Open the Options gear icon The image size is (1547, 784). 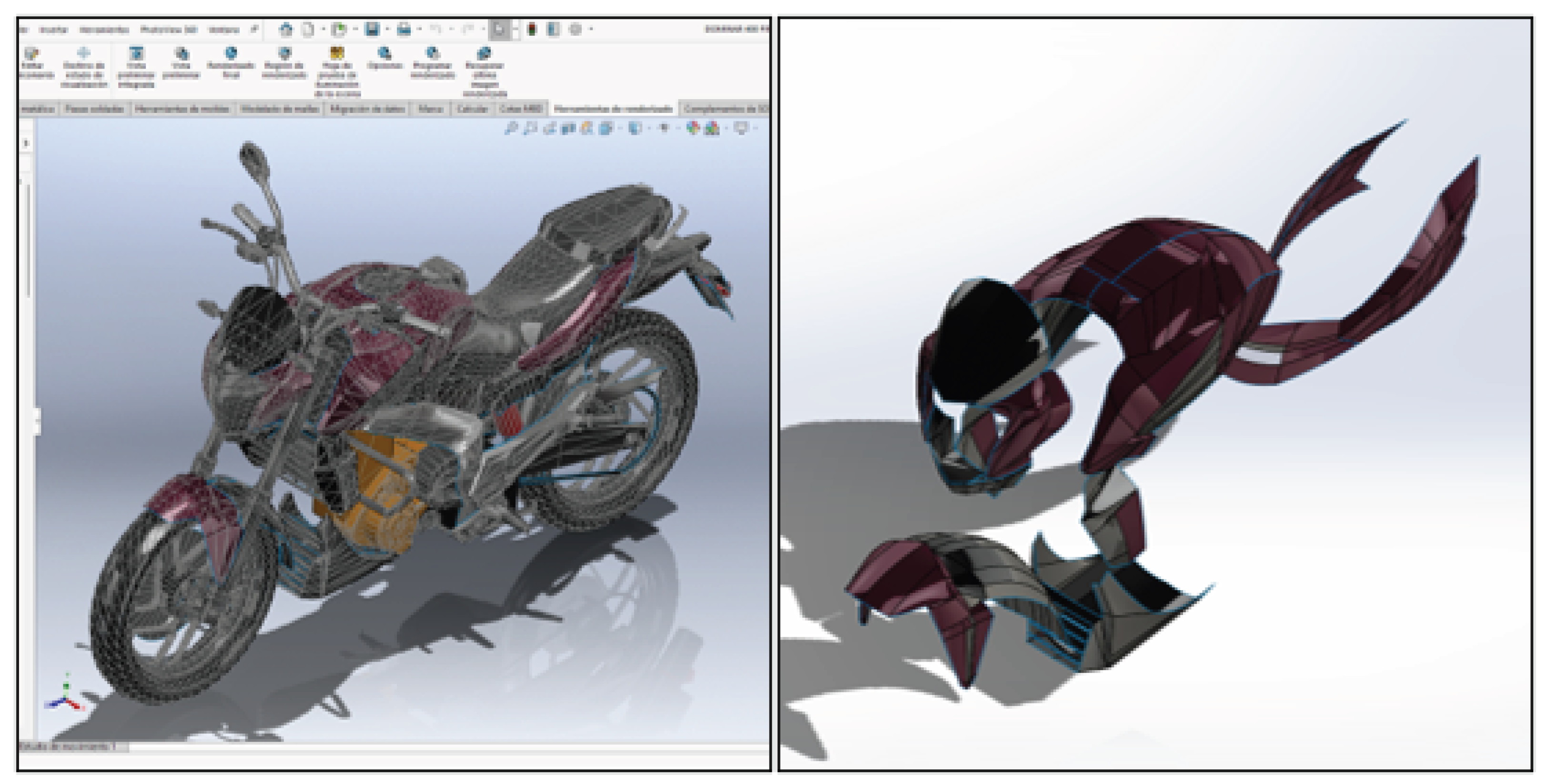575,29
